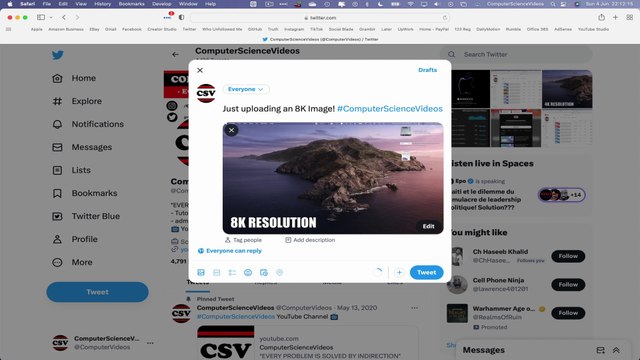Screen dimensions: 640x360
Task: Open the Epo Spaces listener avatars
Action: (x=562, y=195)
